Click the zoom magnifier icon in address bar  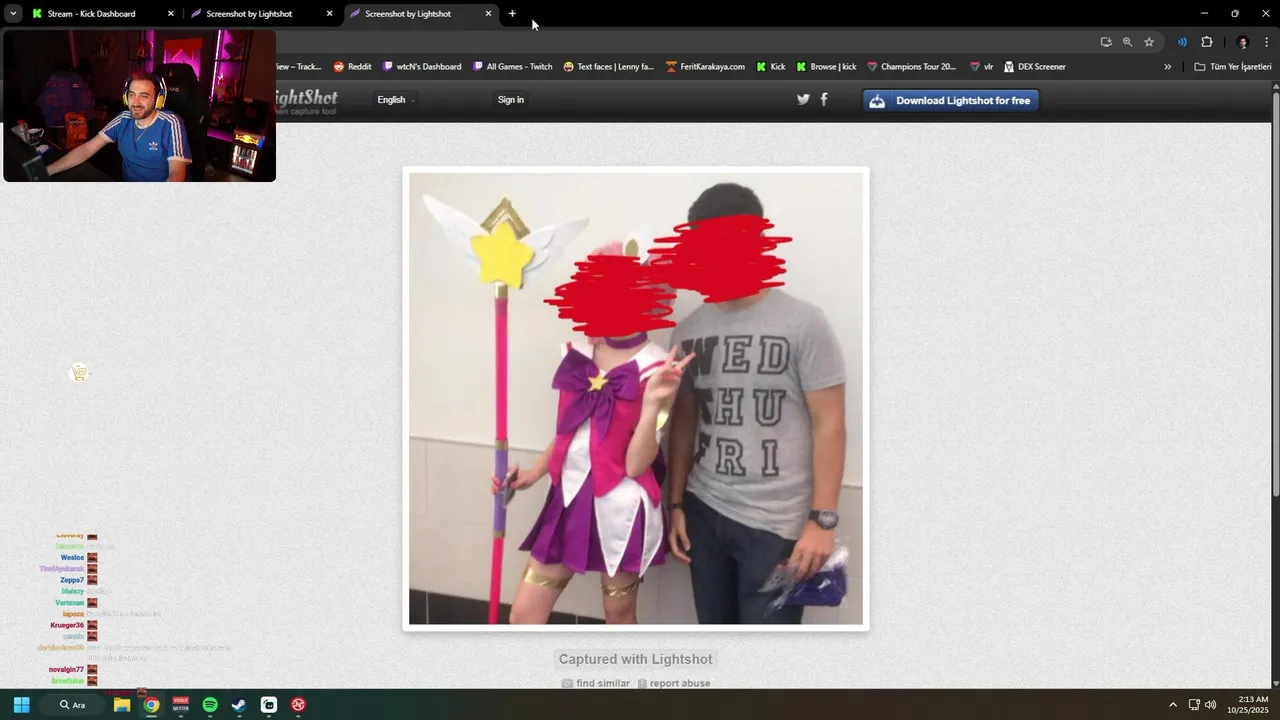(x=1127, y=42)
